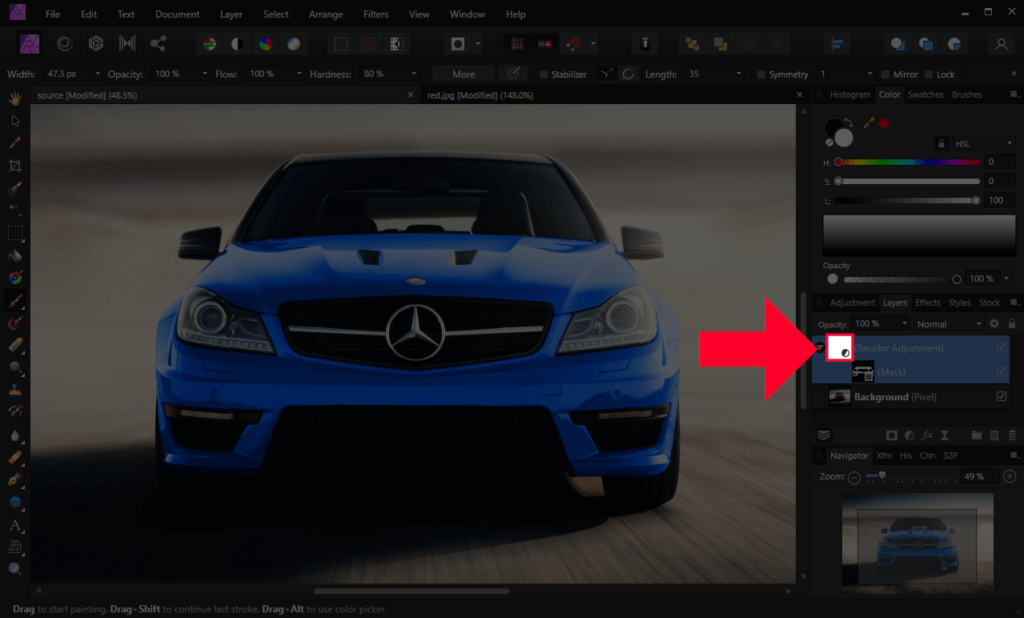Toggle the Mirror option in the context toolbar

coord(888,73)
